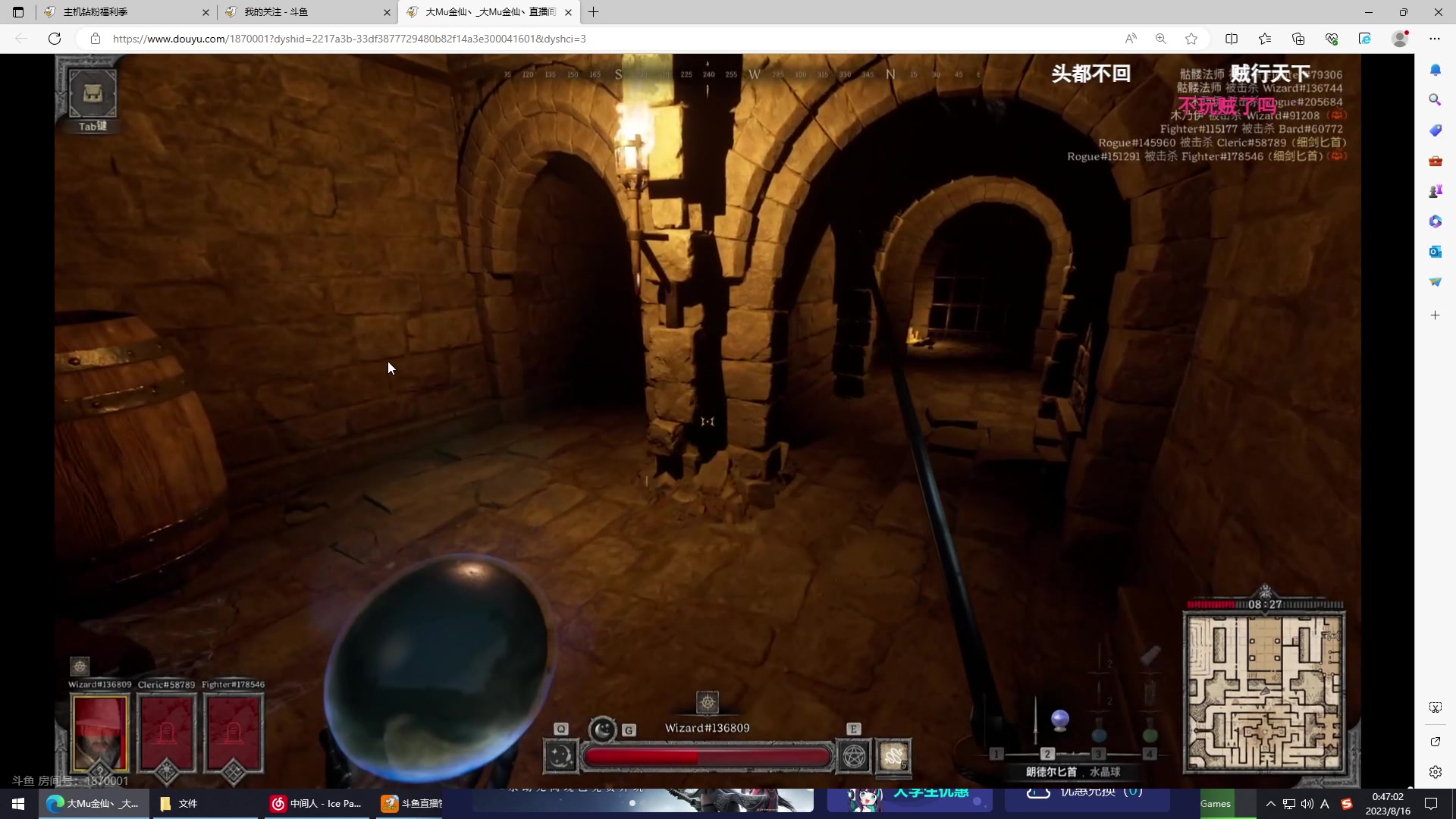Screen dimensions: 1456x819
Task: Open sidebar Search
Action: click(x=1436, y=100)
